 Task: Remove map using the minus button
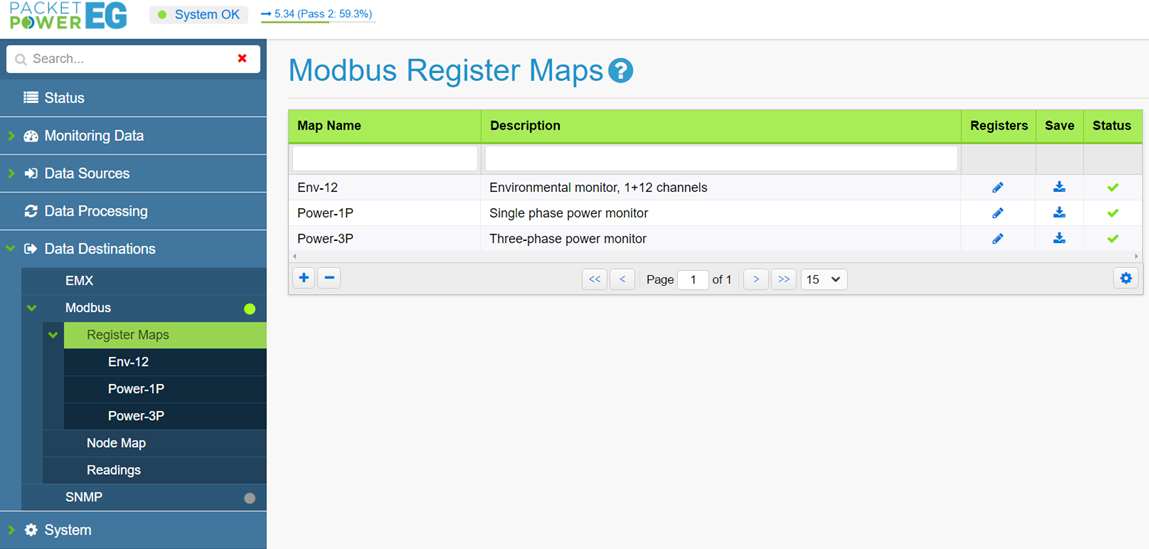pyautogui.click(x=329, y=278)
